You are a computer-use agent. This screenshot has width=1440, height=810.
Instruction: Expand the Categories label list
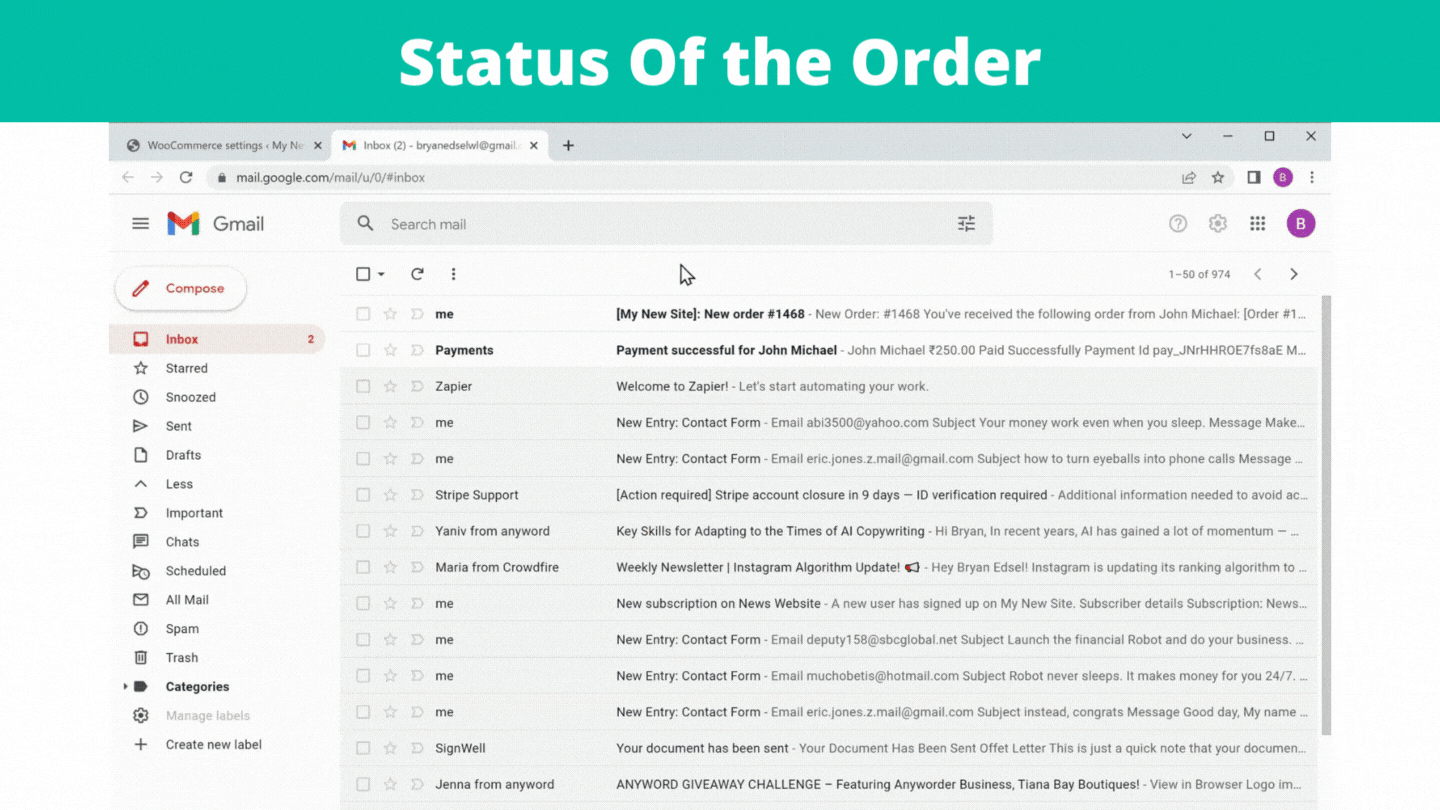pyautogui.click(x=125, y=687)
